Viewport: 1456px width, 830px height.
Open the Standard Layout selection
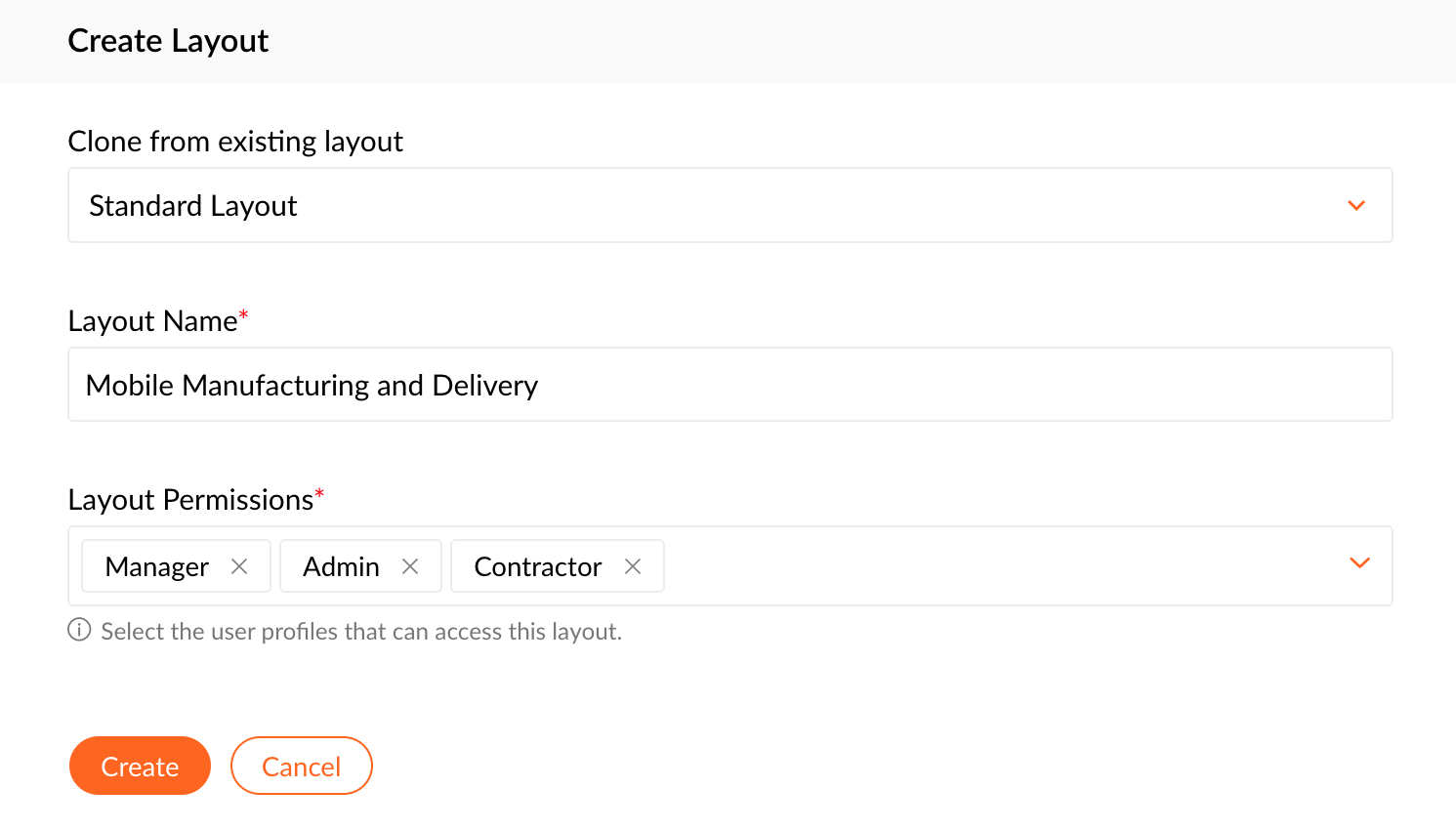point(684,206)
